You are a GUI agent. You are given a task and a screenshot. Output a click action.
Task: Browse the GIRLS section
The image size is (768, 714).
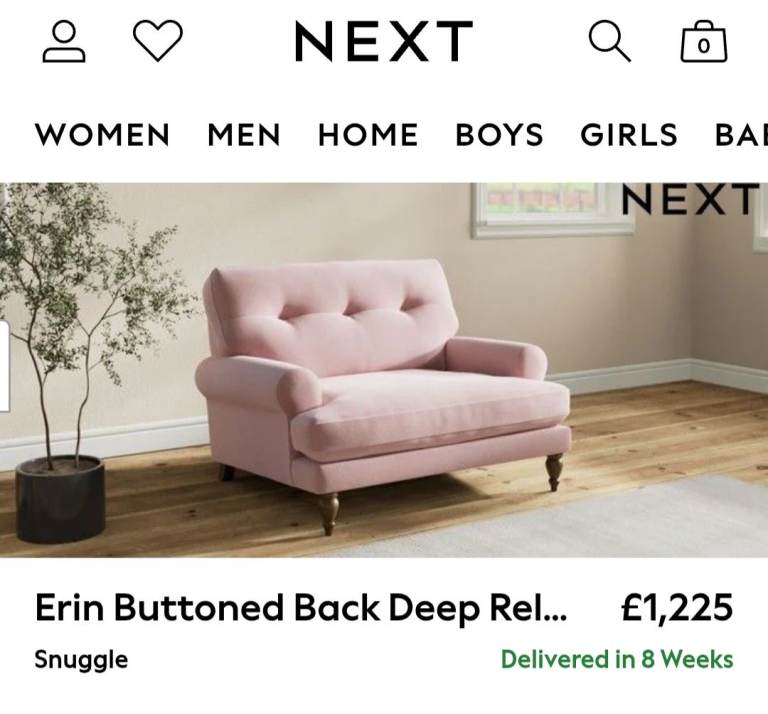pos(629,135)
